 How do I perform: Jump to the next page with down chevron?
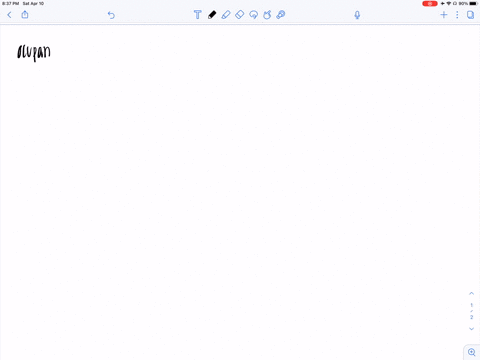[x=471, y=329]
